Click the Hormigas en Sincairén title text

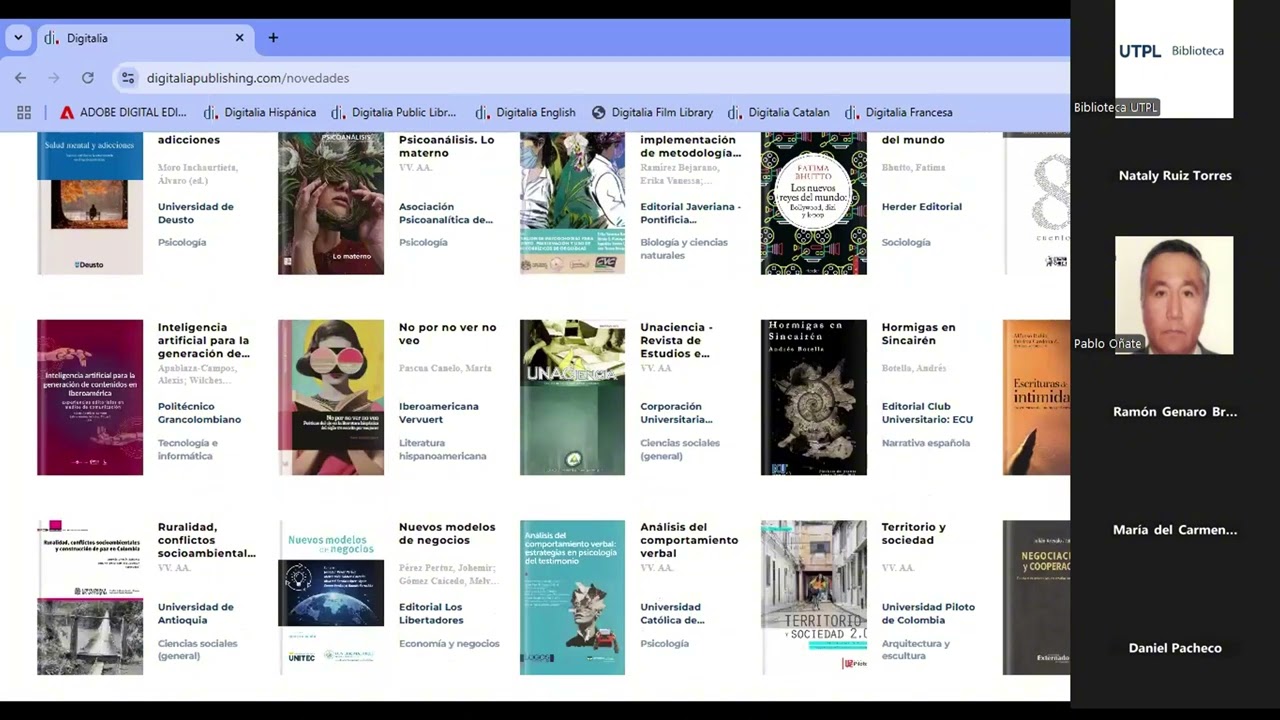pyautogui.click(x=918, y=334)
